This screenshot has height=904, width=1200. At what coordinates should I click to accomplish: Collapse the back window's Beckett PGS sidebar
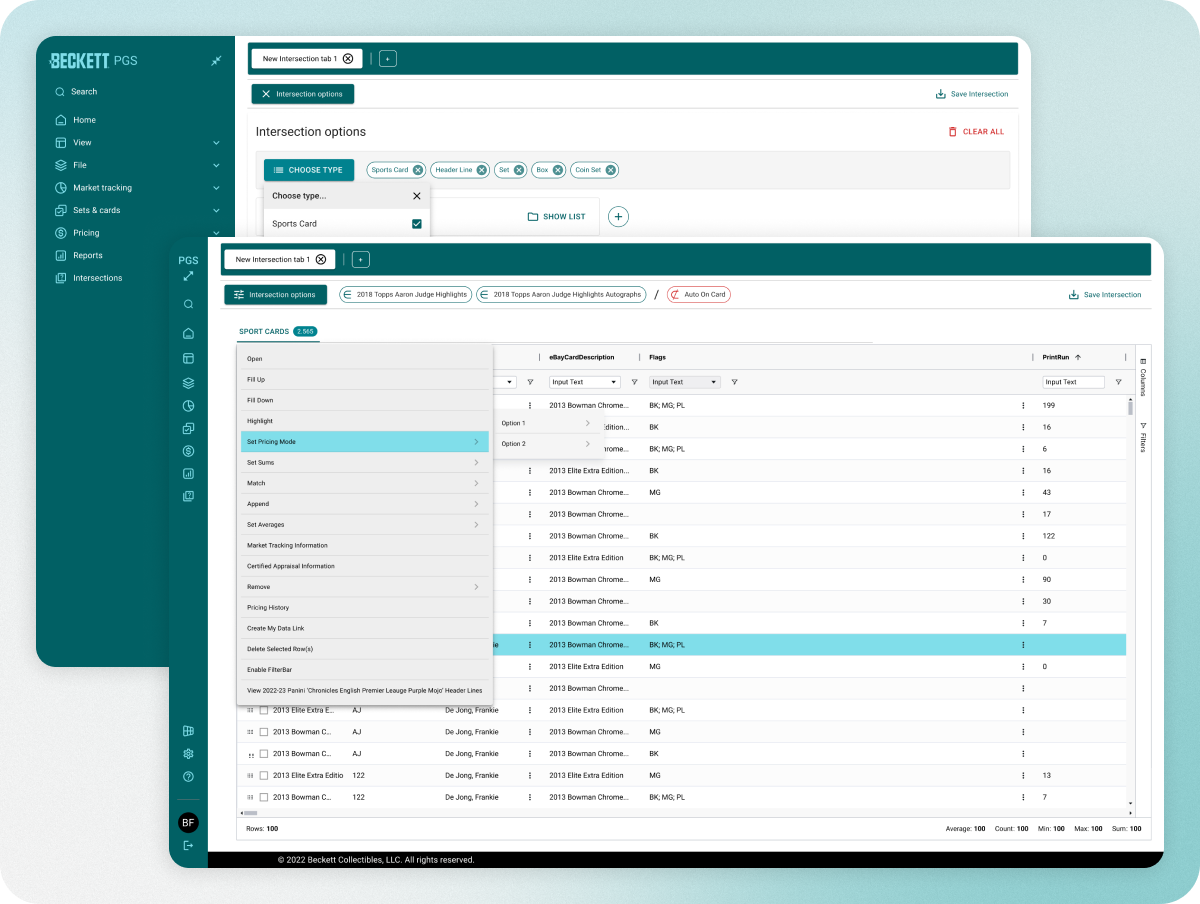[x=216, y=61]
